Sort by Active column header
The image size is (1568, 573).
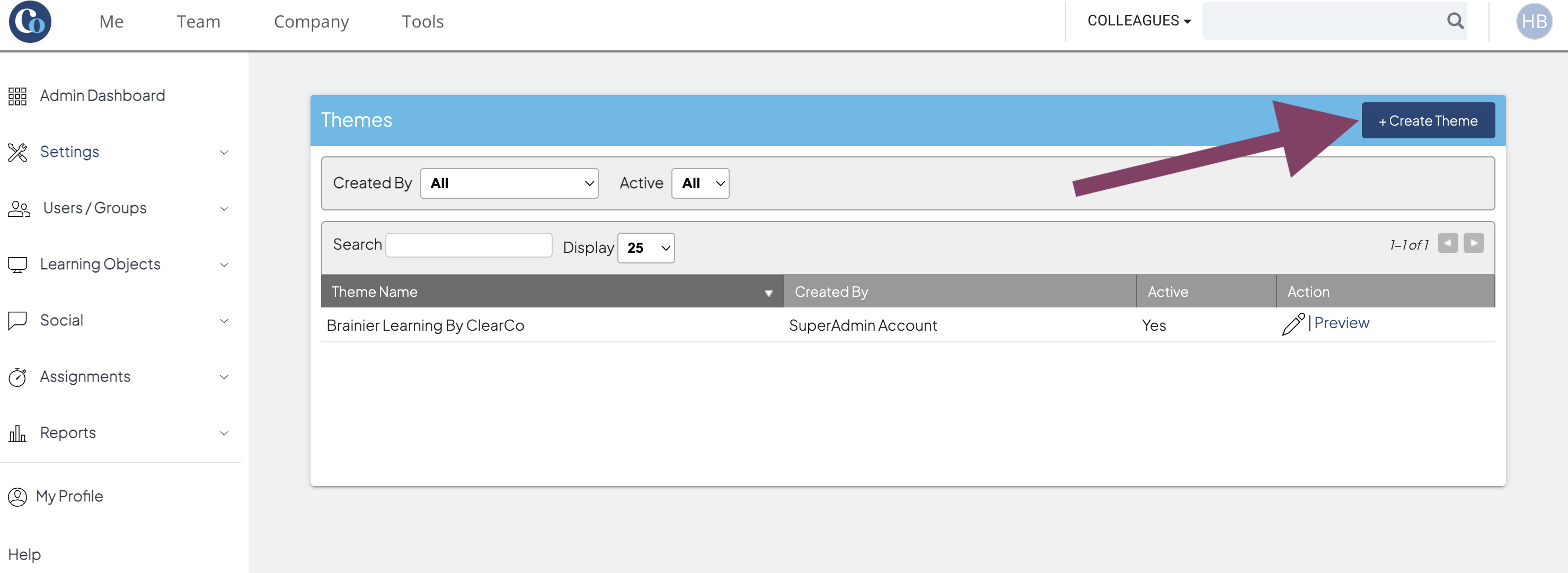1206,292
